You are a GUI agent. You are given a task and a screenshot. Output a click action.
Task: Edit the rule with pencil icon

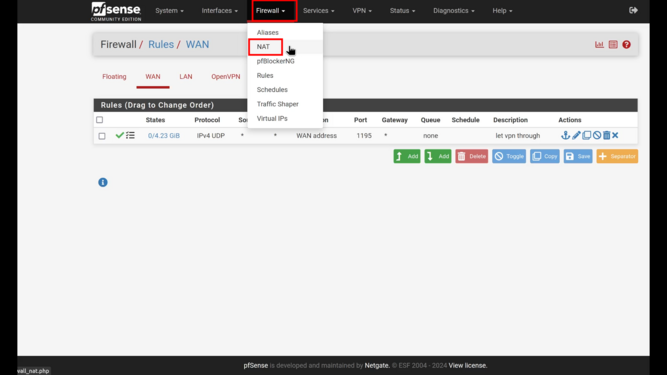tap(576, 135)
